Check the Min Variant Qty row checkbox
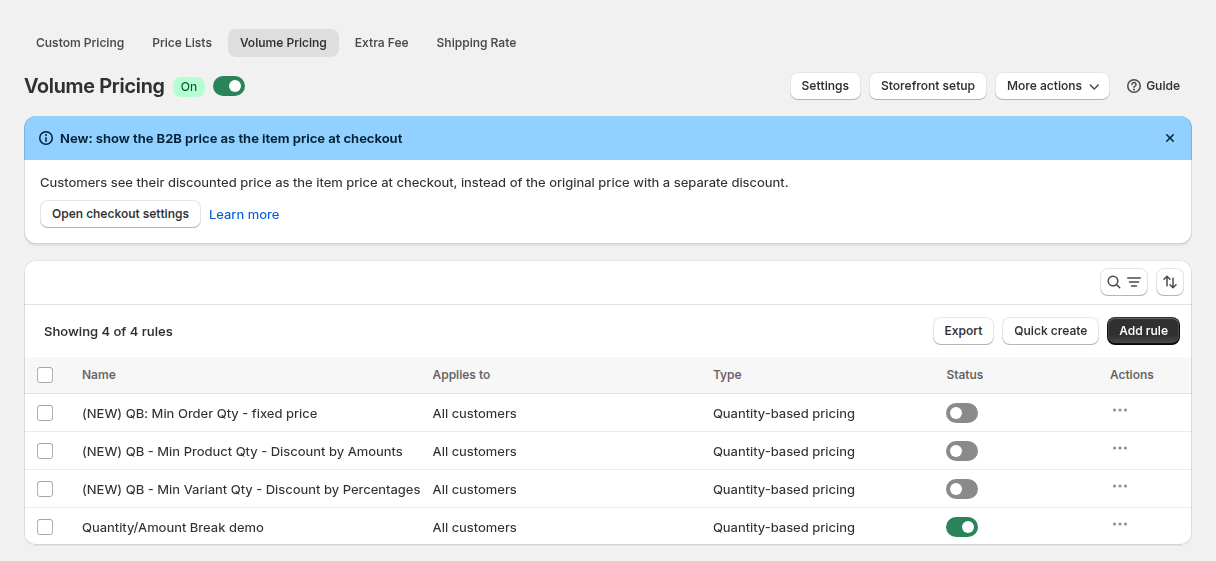This screenshot has width=1216, height=561. coord(45,489)
